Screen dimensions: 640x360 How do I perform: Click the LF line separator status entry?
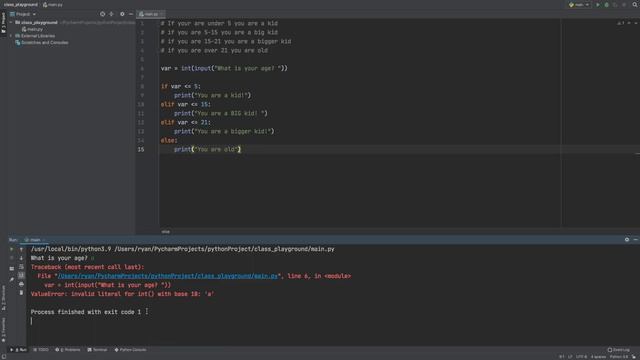[570, 357]
